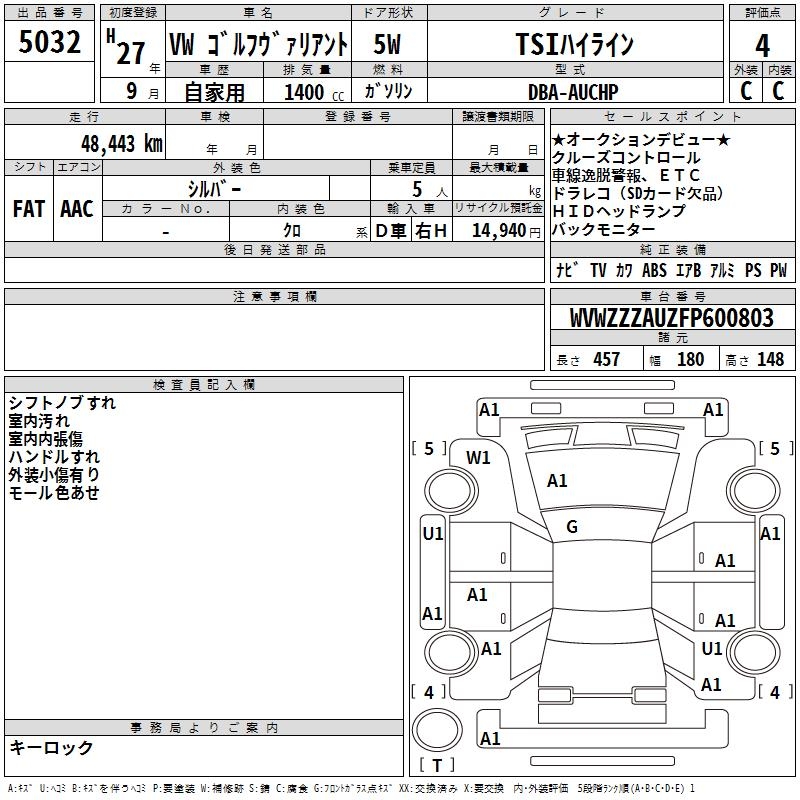Select inspector note 外装小傷有り
This screenshot has height=800, width=800.
54,474
